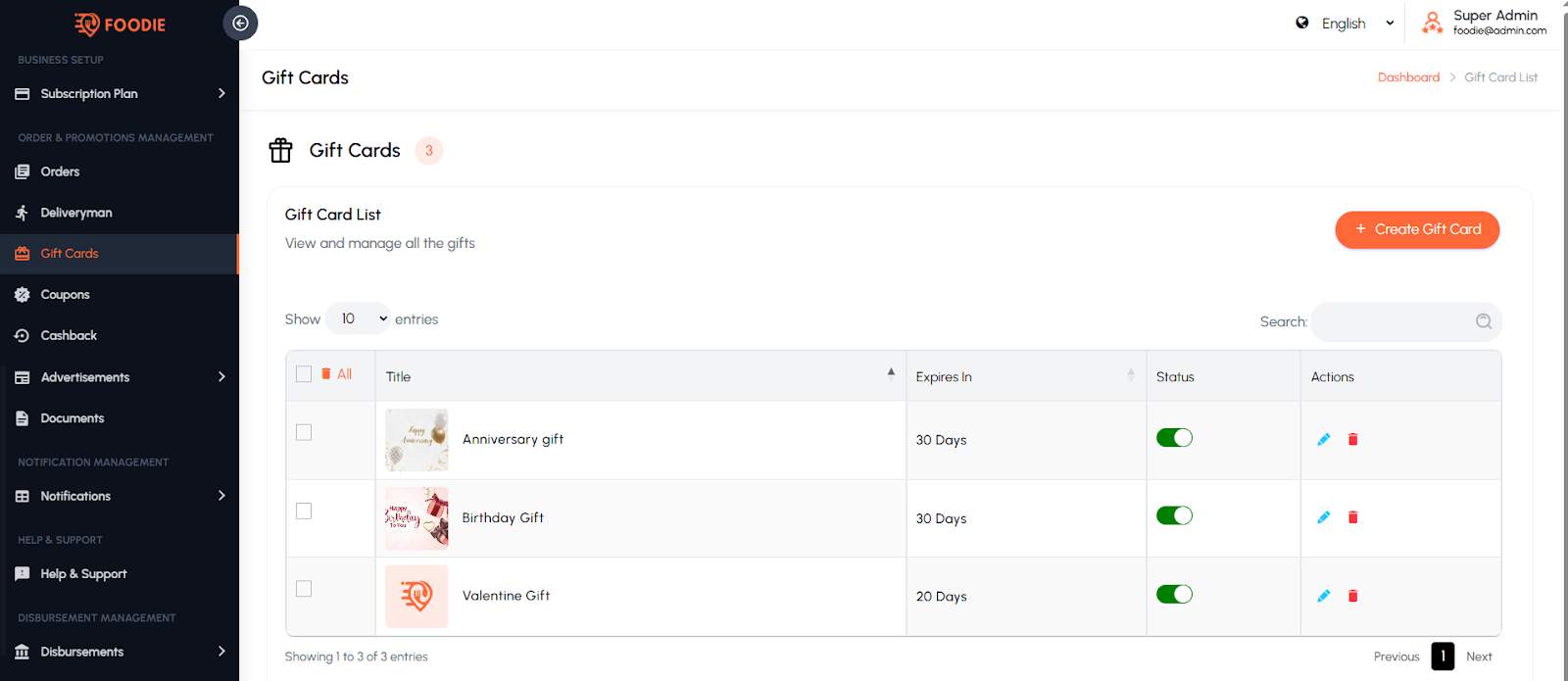Open Coupons in the sidebar
Viewport: 1568px width, 681px height.
[65, 295]
